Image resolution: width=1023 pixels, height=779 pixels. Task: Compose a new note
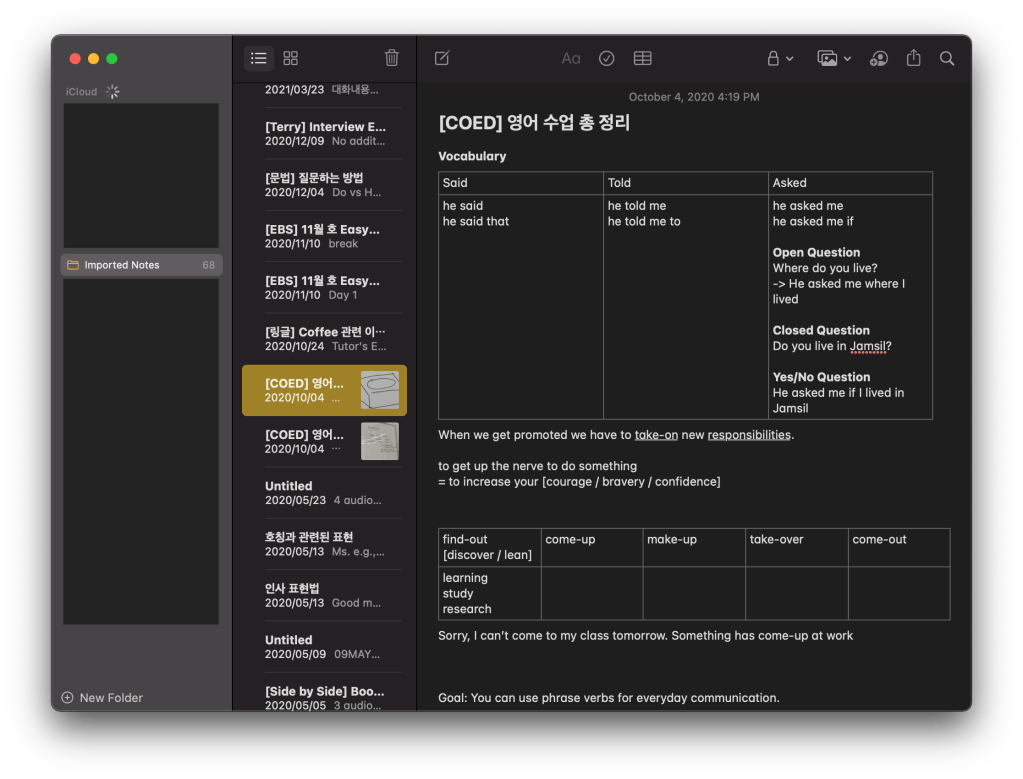point(441,58)
